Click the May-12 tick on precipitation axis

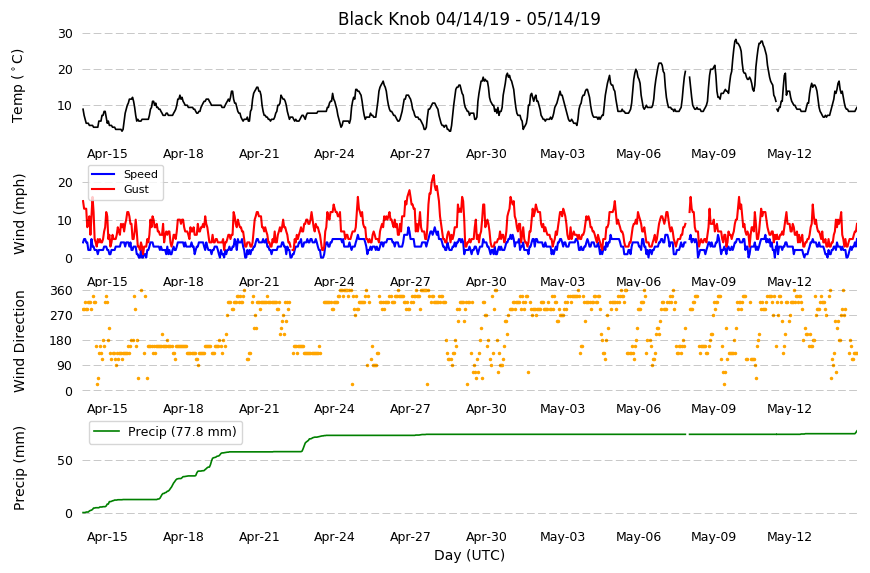(x=789, y=537)
